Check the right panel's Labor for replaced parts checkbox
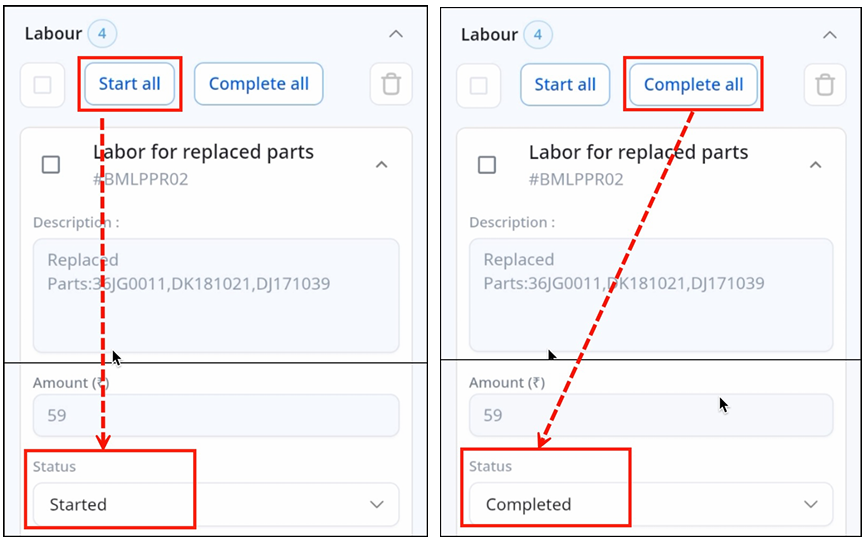 487,165
